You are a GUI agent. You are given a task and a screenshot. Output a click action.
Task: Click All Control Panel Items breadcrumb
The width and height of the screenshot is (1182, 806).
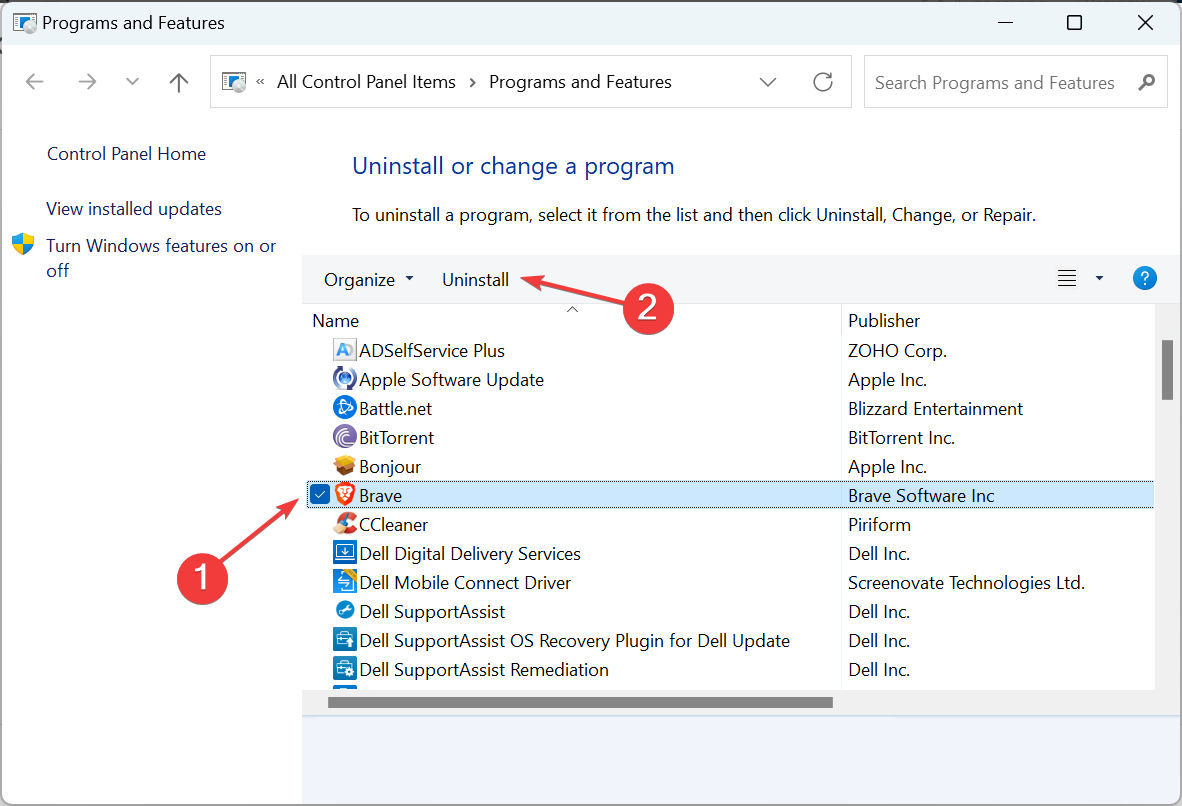coord(366,81)
